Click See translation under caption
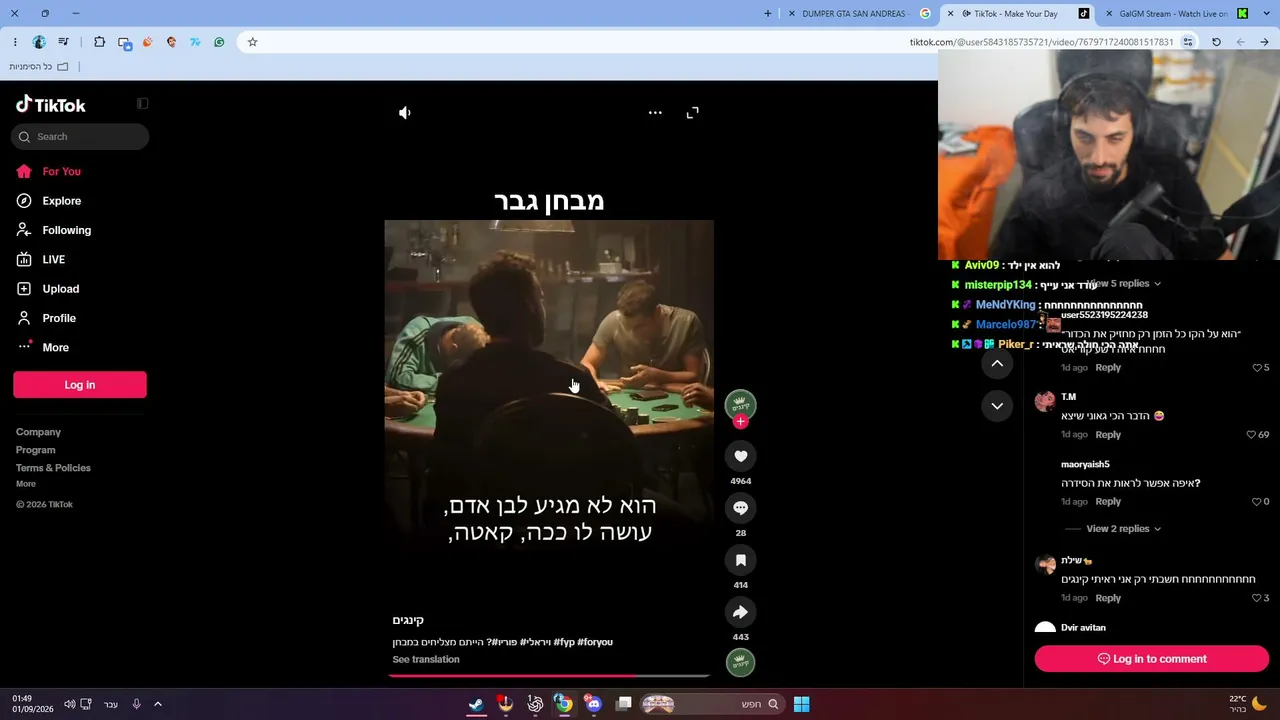The width and height of the screenshot is (1280, 720). 426,660
